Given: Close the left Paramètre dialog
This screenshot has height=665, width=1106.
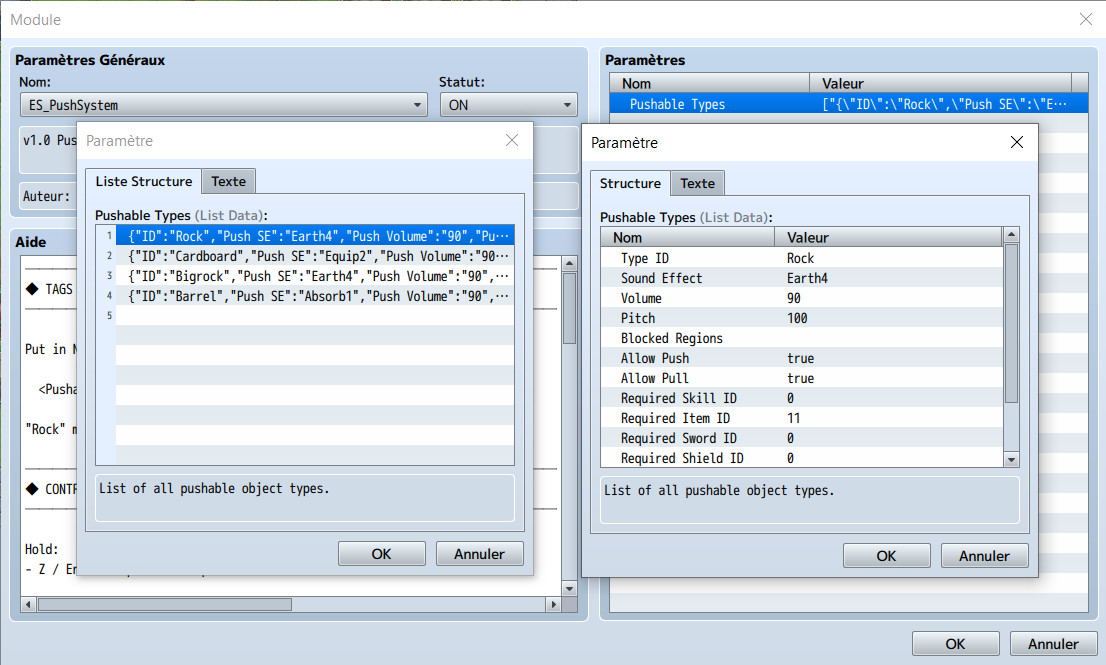Looking at the screenshot, I should click(512, 140).
